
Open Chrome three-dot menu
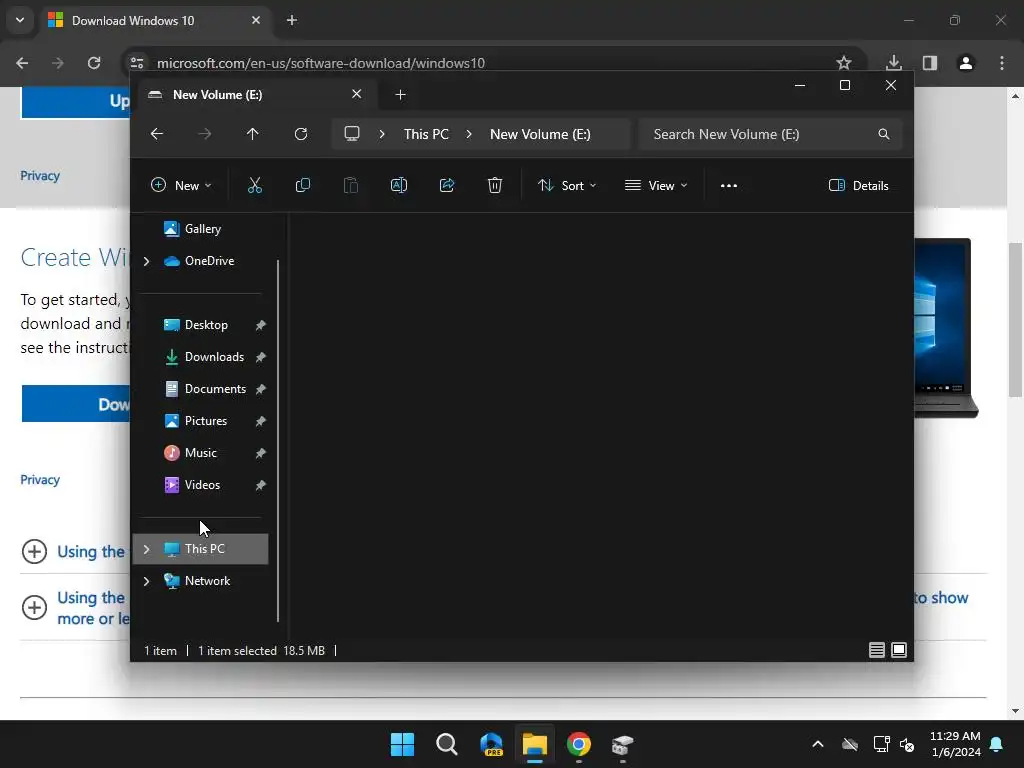tap(1002, 63)
